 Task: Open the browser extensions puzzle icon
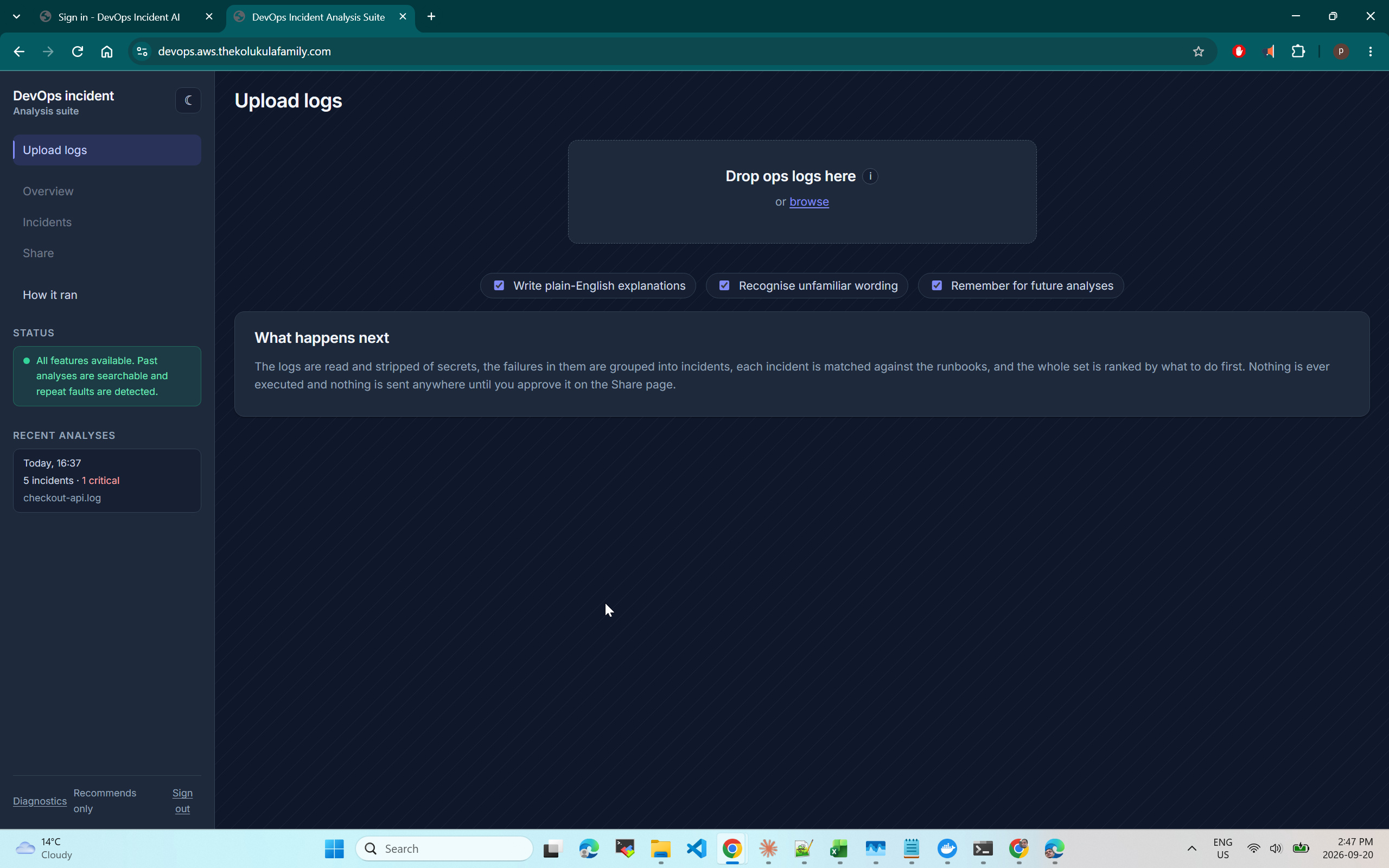1298,52
